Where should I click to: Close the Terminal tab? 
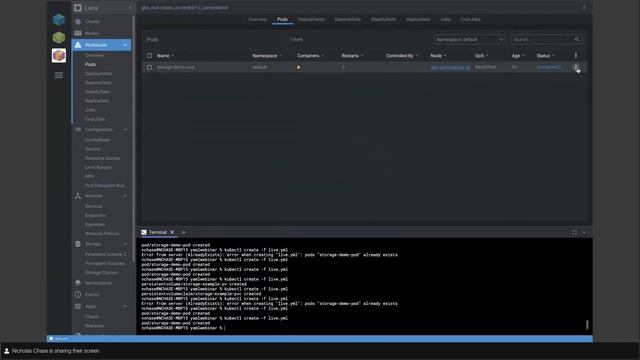(x=172, y=232)
